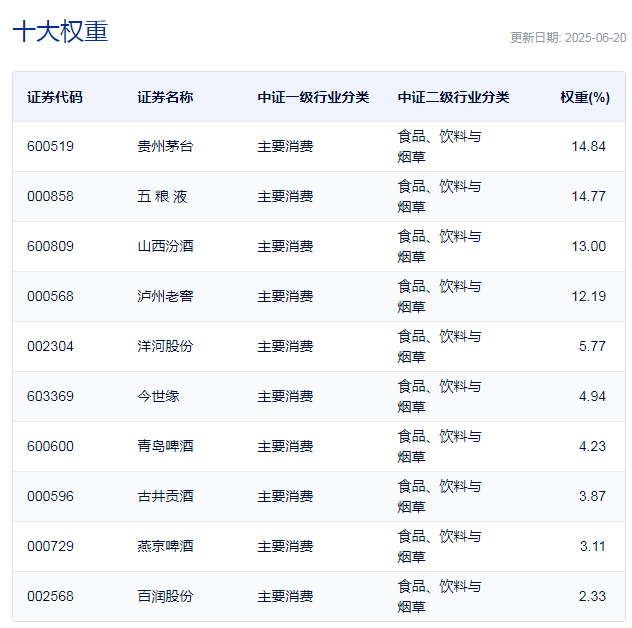The height and width of the screenshot is (628, 632).
Task: Click 食品、饮料与烟草 in the 燕京啤酒 row
Action: click(x=439, y=546)
